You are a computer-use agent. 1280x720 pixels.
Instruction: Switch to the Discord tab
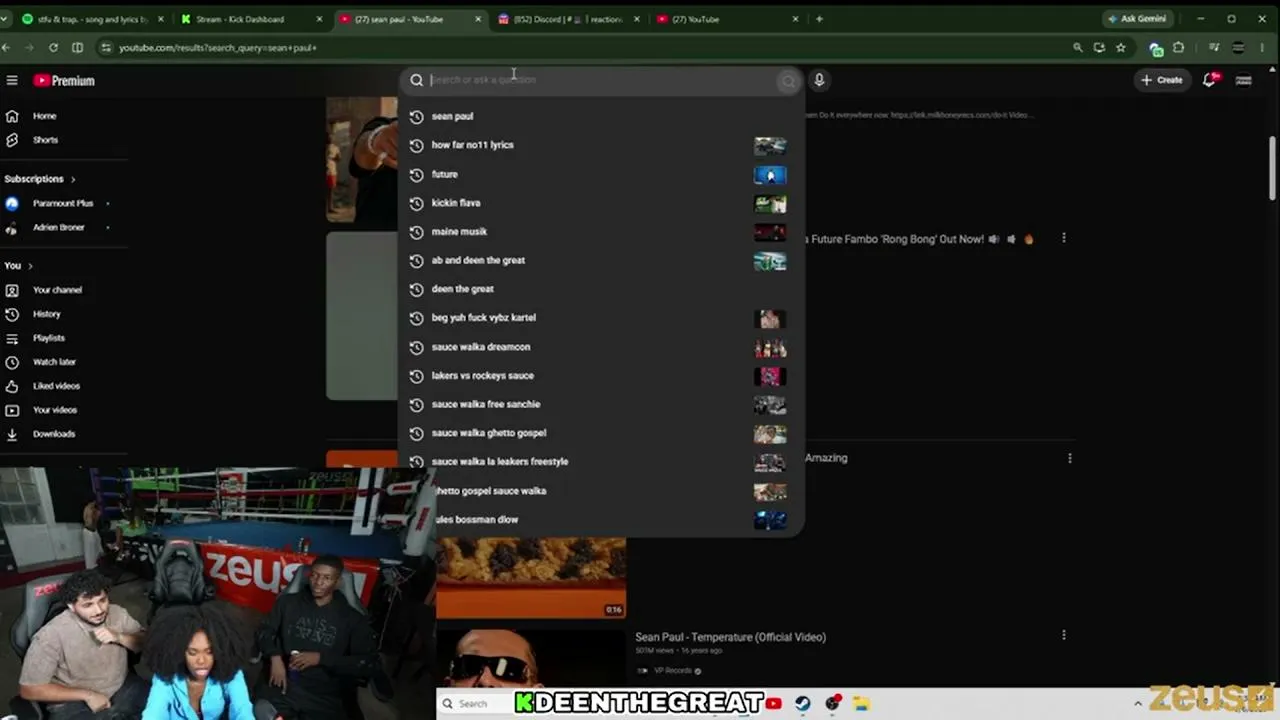tap(568, 19)
